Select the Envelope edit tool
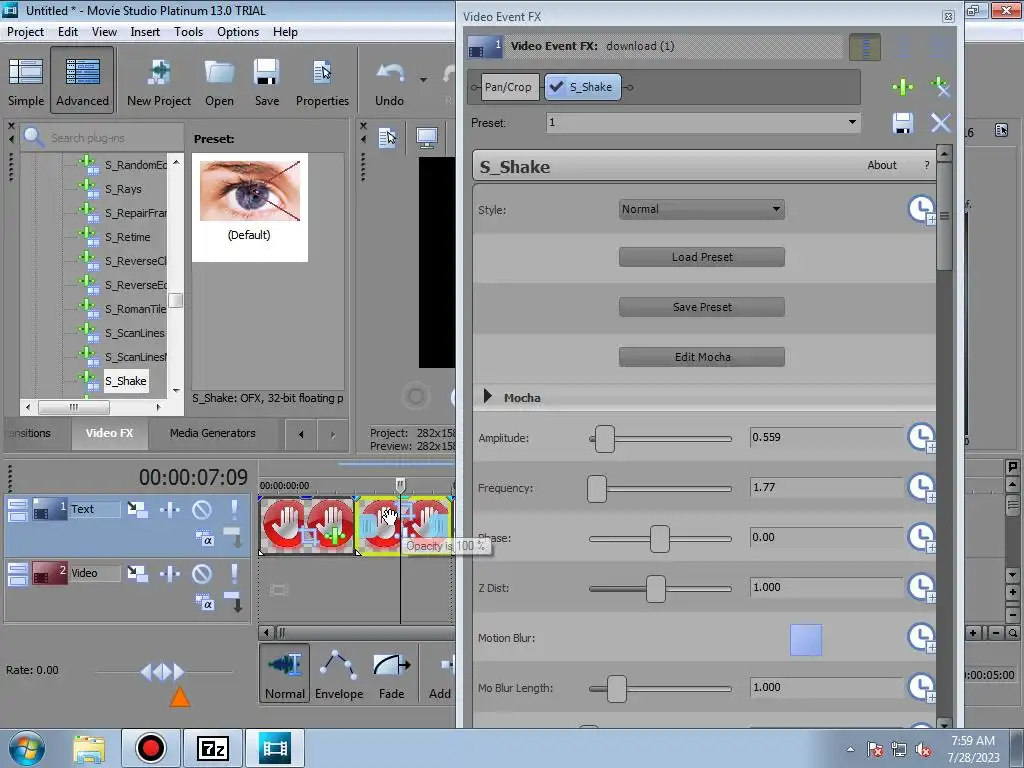This screenshot has width=1024, height=768. point(339,673)
